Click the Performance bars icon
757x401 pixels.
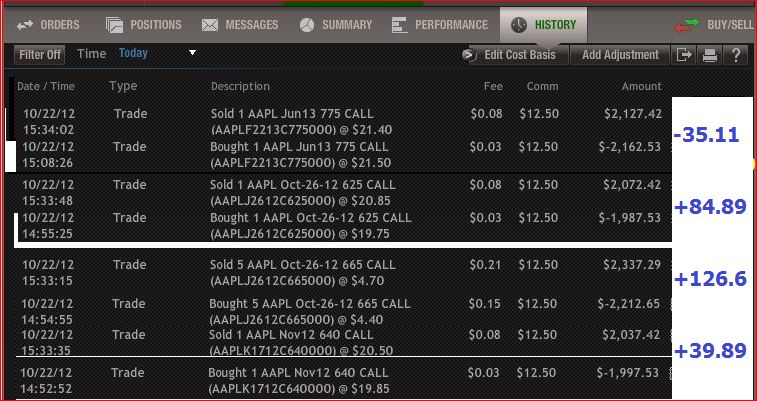click(399, 25)
